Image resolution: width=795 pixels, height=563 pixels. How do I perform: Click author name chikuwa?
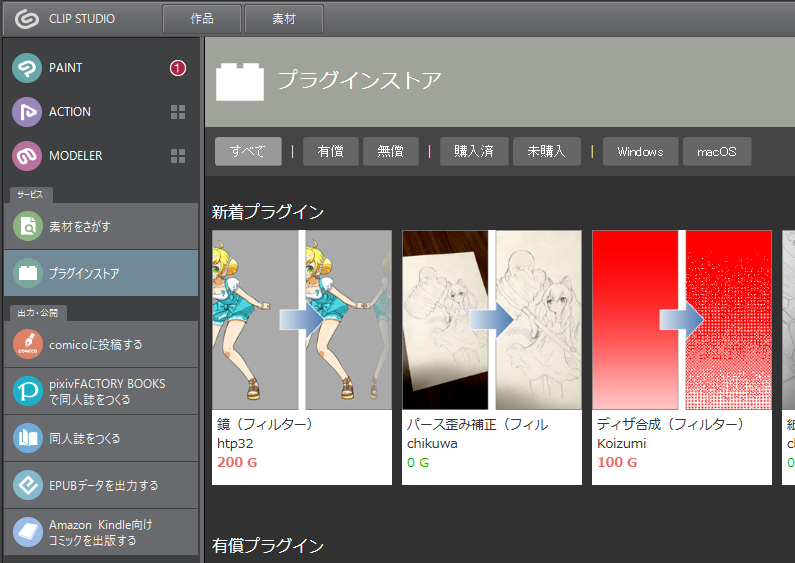[x=432, y=443]
